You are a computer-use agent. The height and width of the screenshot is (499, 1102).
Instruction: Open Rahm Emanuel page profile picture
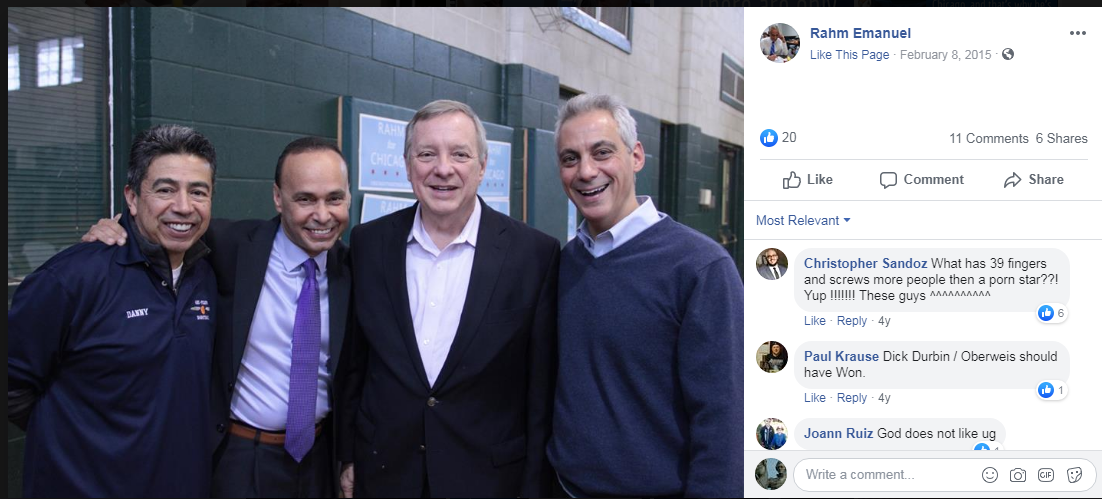click(x=779, y=43)
